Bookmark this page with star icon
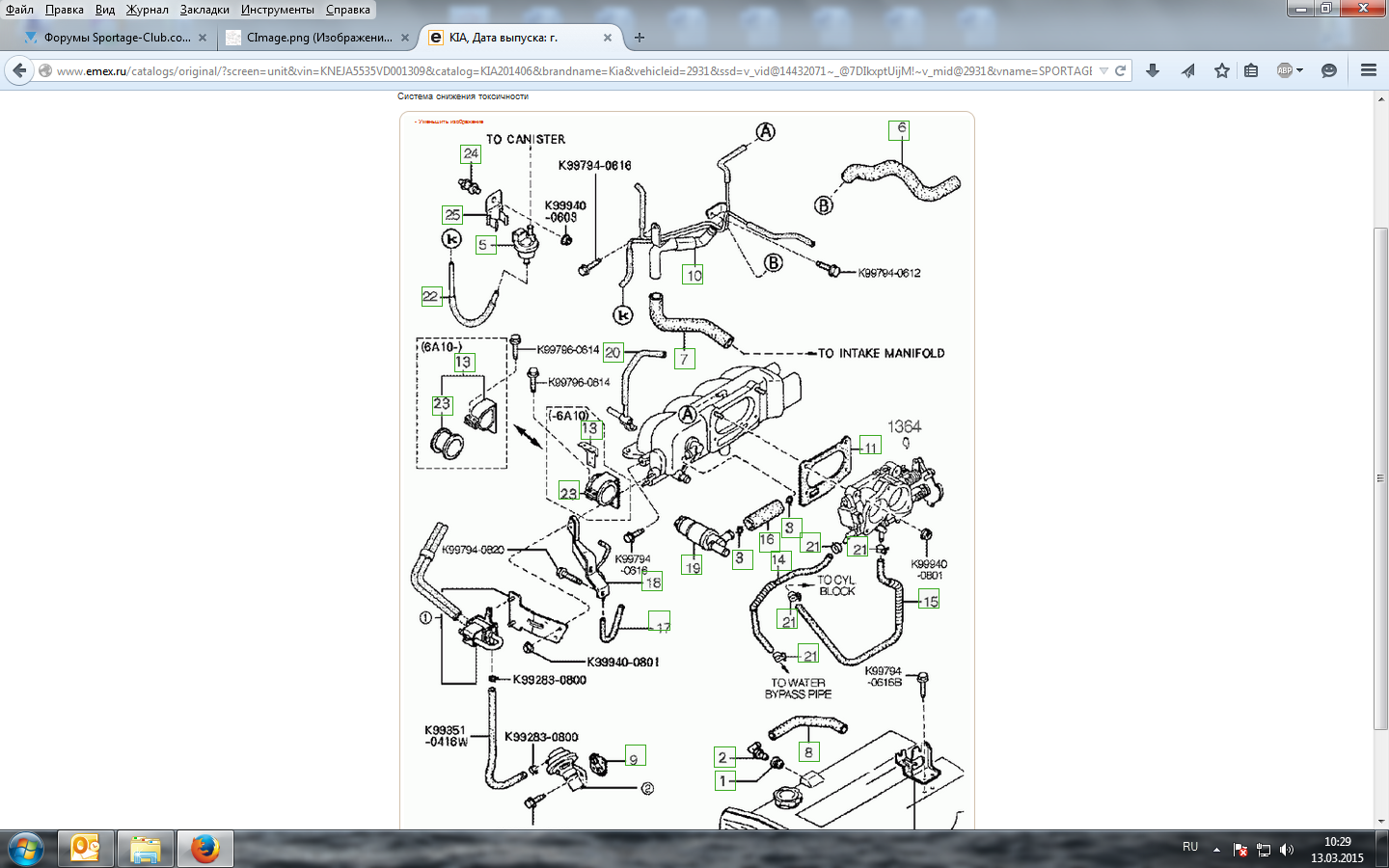 (1222, 70)
